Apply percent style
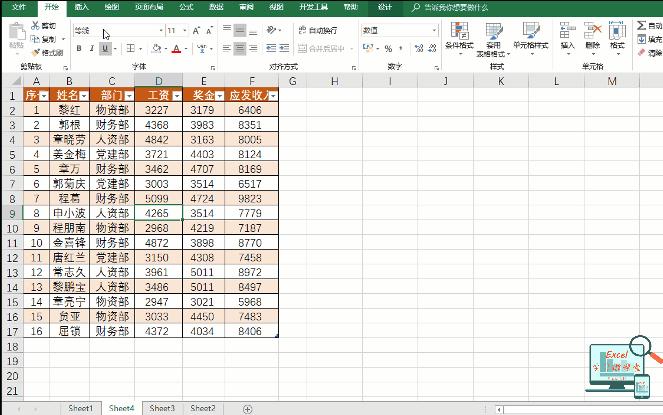The image size is (663, 415). pos(388,49)
